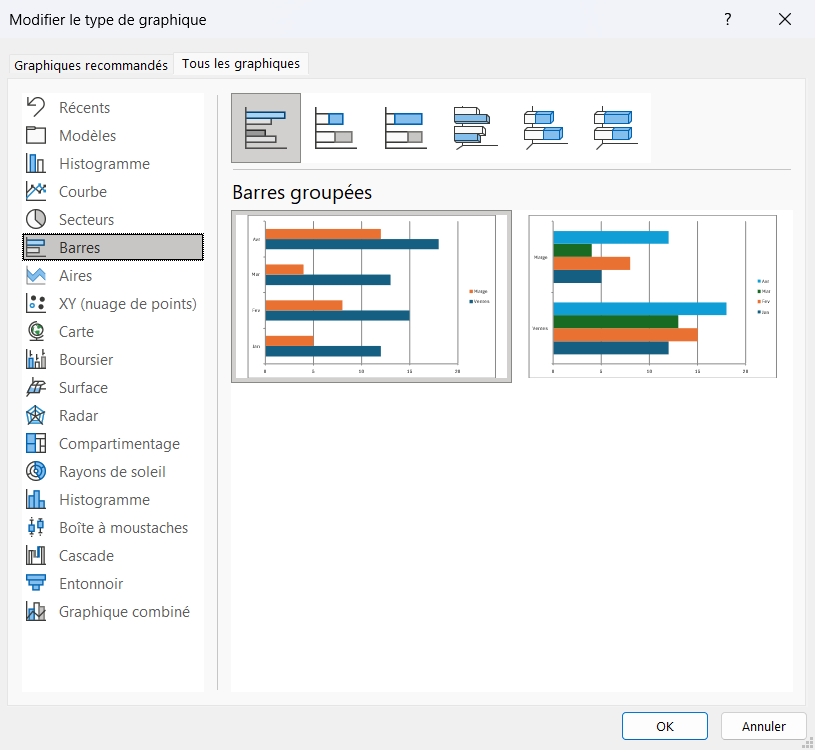Grab the dialog resize grip corner

coord(808,744)
